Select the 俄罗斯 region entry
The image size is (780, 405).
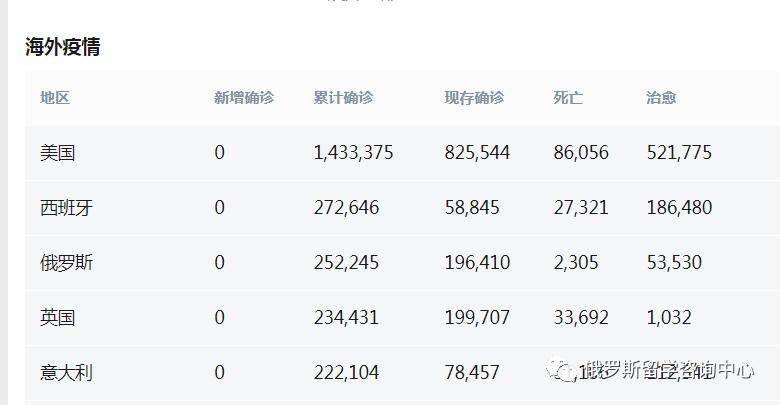(67, 263)
